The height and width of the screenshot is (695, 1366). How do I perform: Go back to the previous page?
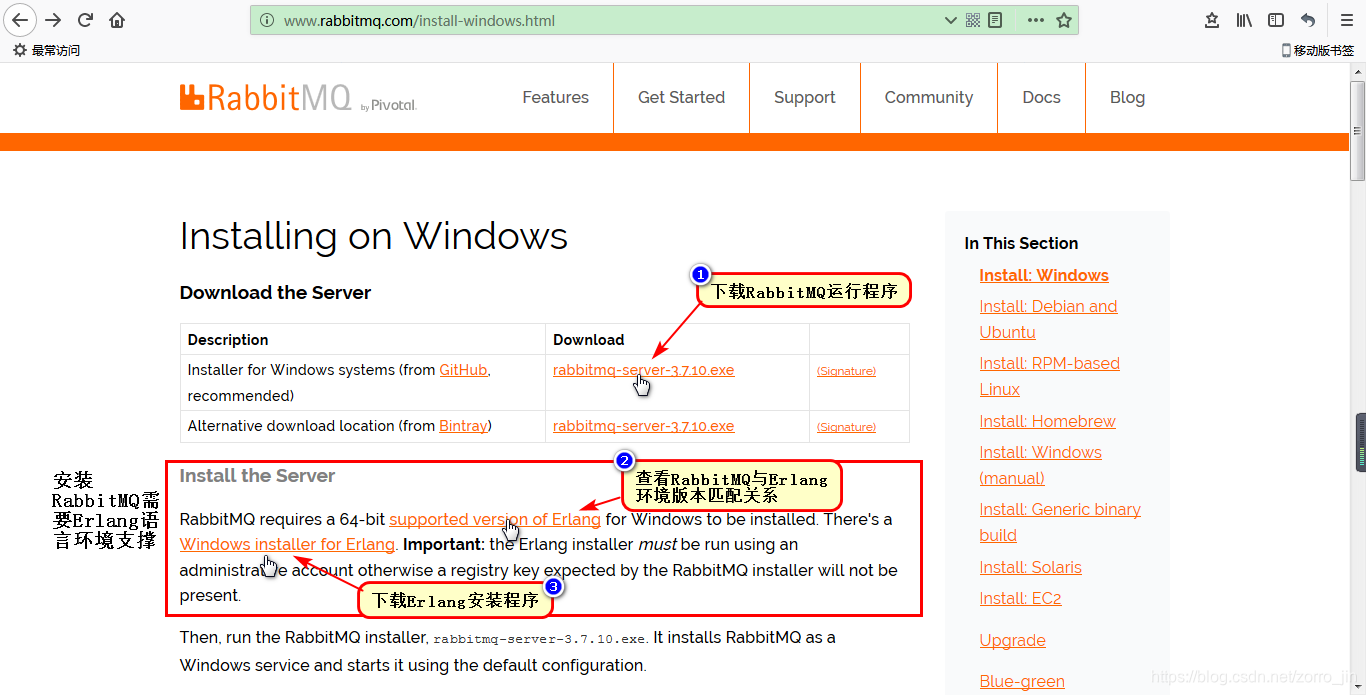pos(20,20)
